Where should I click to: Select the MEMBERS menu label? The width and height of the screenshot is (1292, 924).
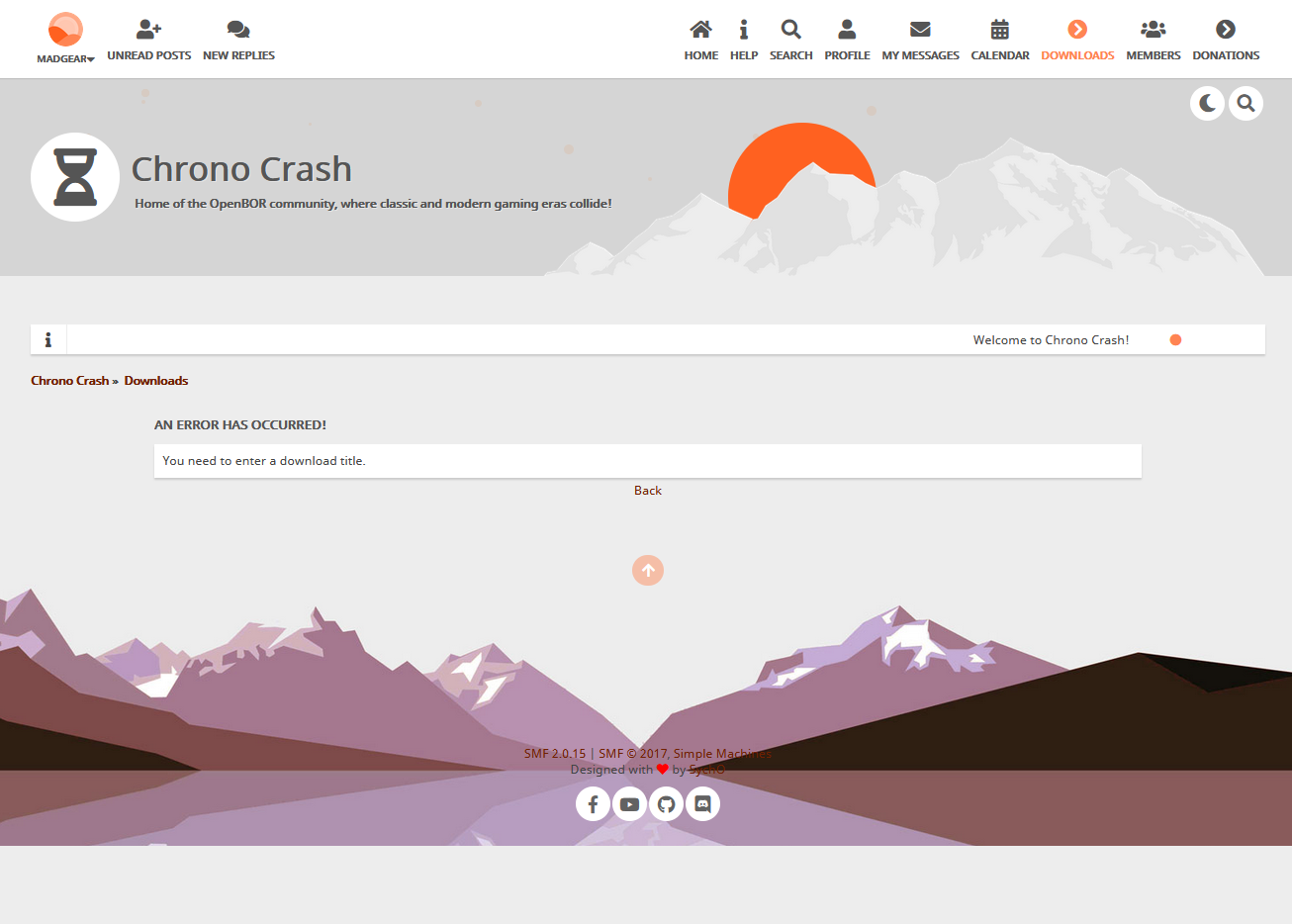click(x=1154, y=55)
